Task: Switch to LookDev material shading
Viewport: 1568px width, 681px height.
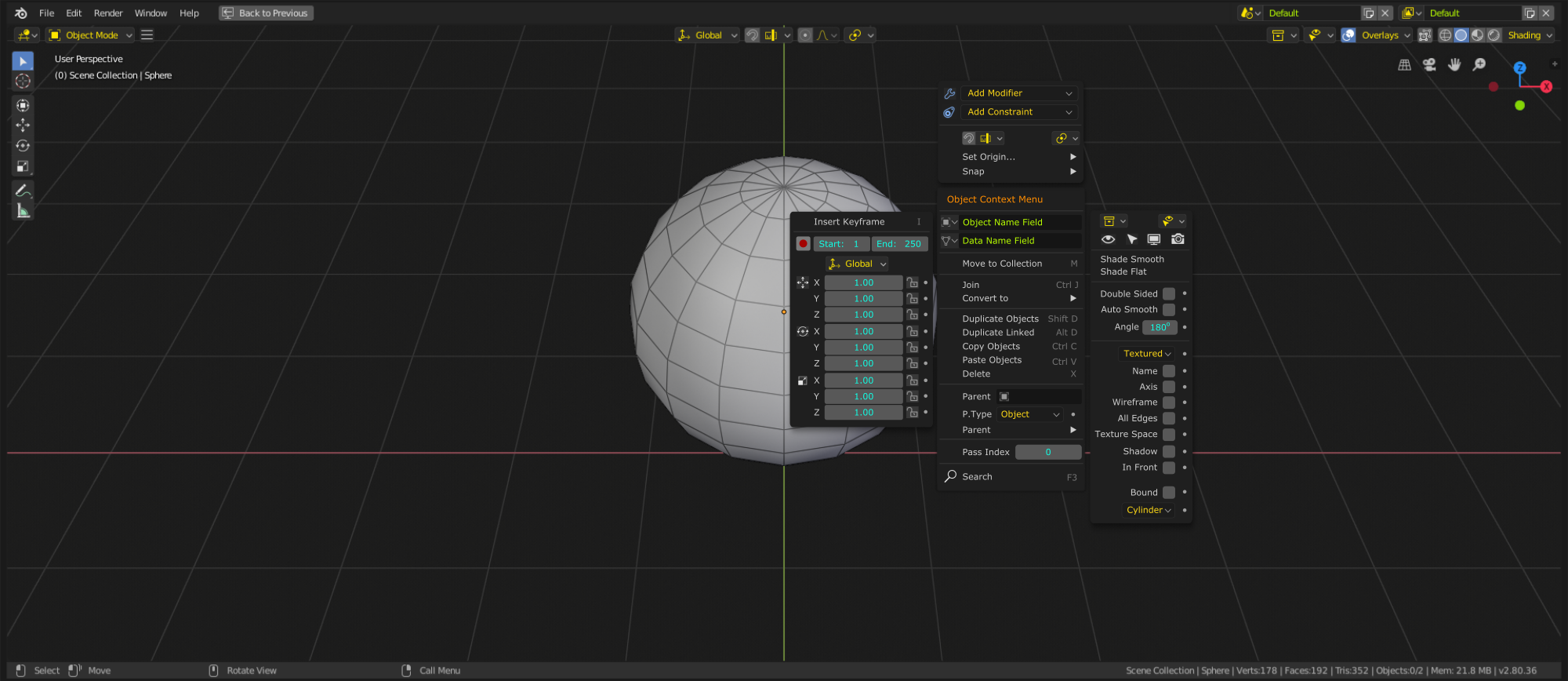Action: point(1478,35)
